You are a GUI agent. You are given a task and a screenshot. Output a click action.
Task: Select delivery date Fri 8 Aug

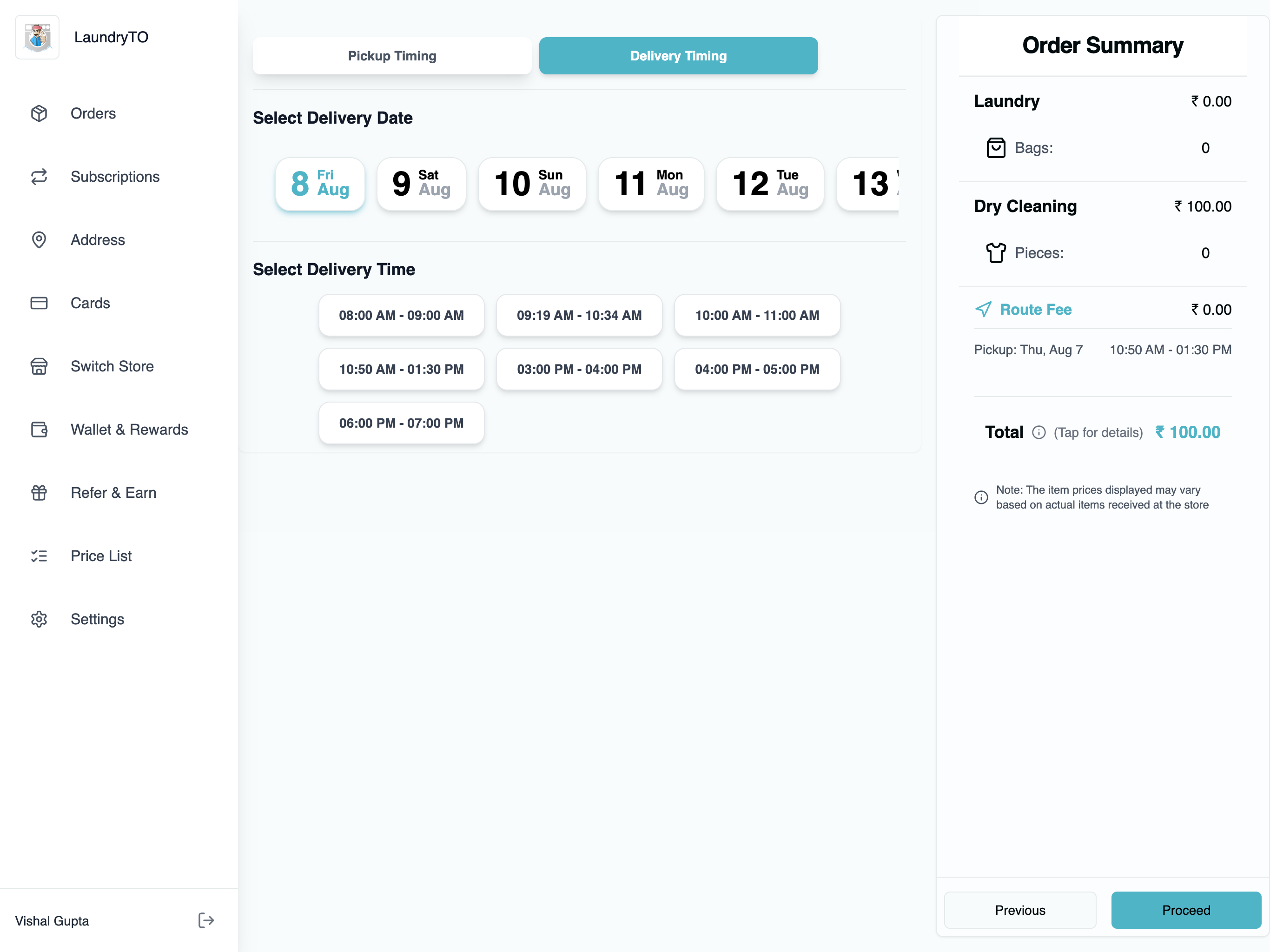click(x=320, y=184)
